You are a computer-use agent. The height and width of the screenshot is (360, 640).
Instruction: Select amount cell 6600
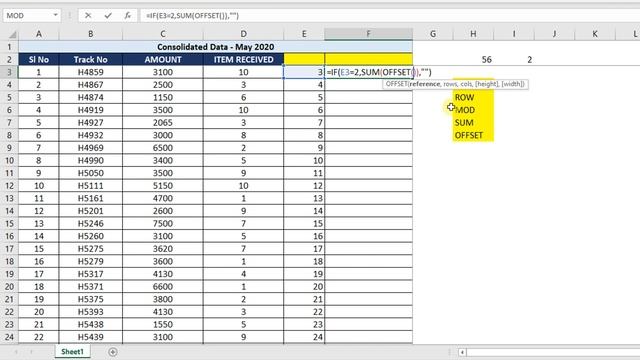point(162,287)
